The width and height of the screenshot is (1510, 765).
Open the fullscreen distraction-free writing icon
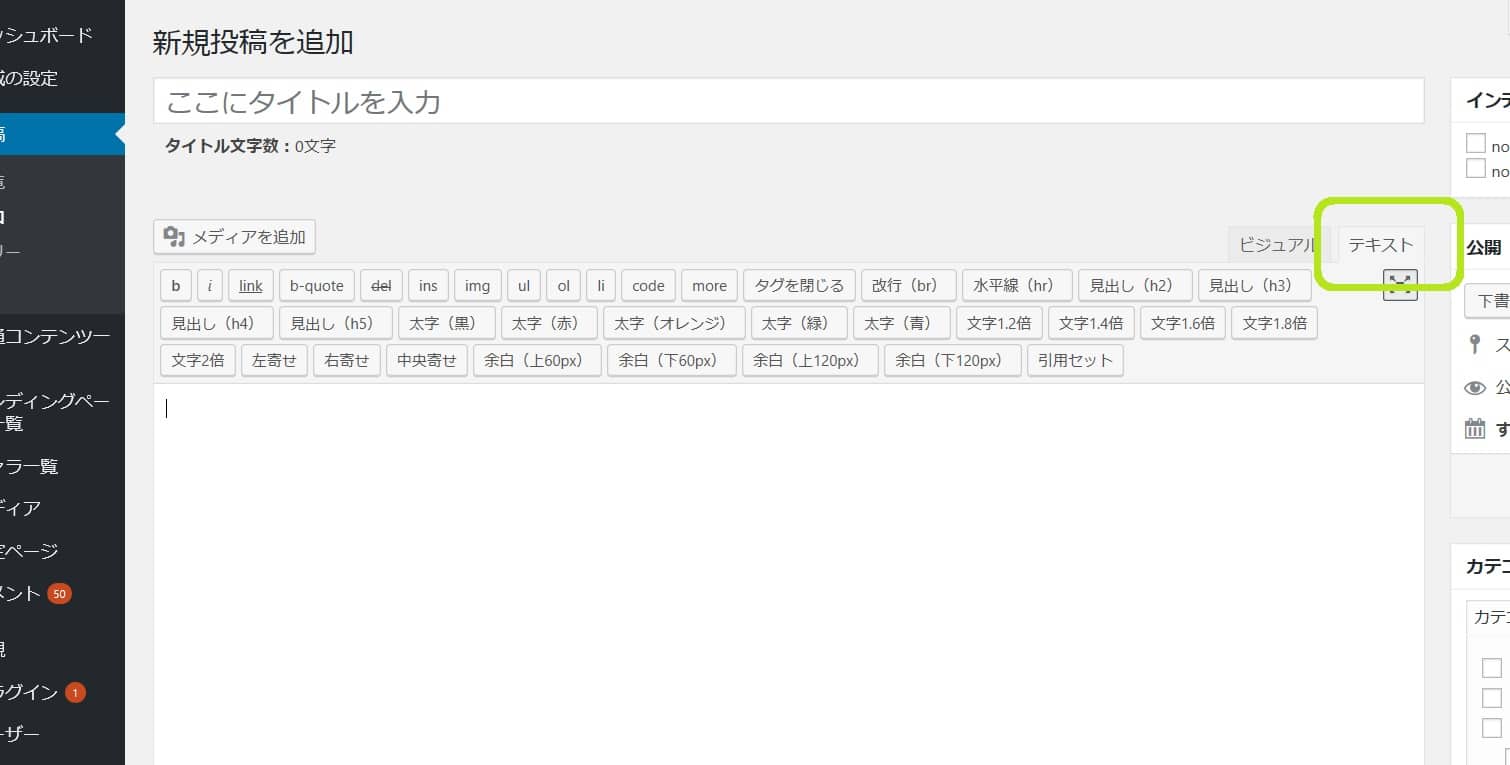(x=1400, y=285)
